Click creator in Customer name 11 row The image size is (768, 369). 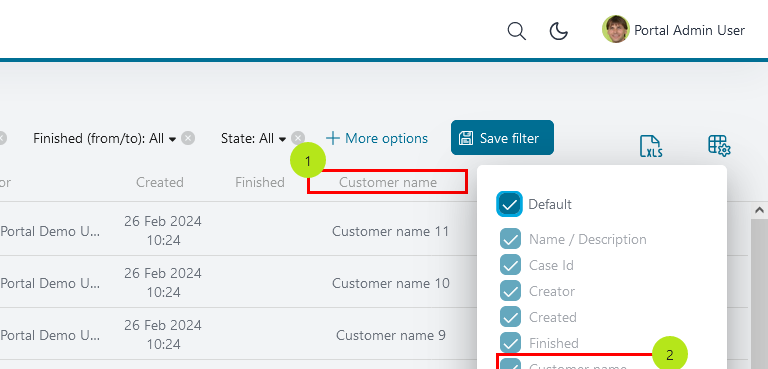click(x=50, y=231)
